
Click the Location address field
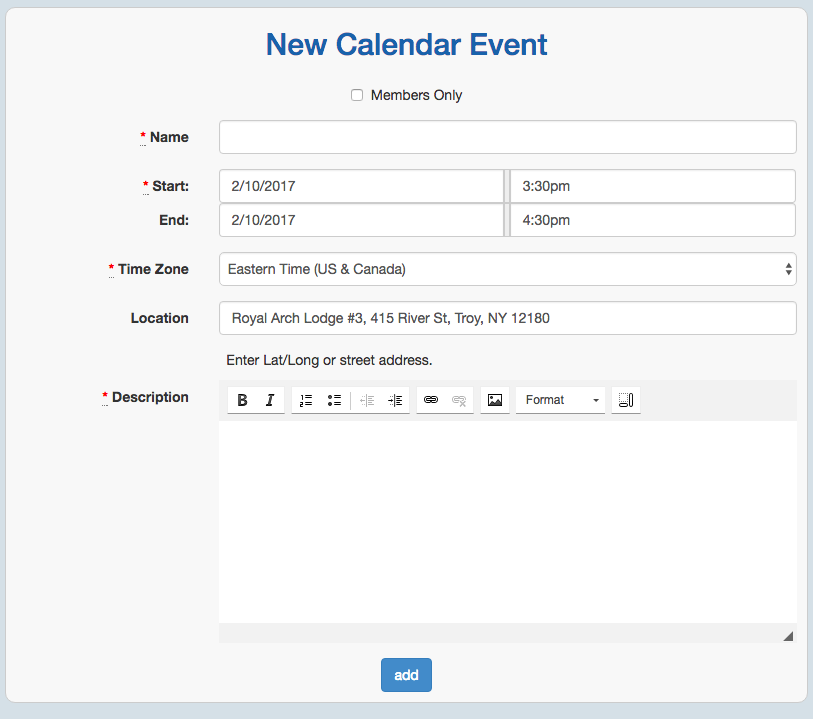(x=507, y=318)
